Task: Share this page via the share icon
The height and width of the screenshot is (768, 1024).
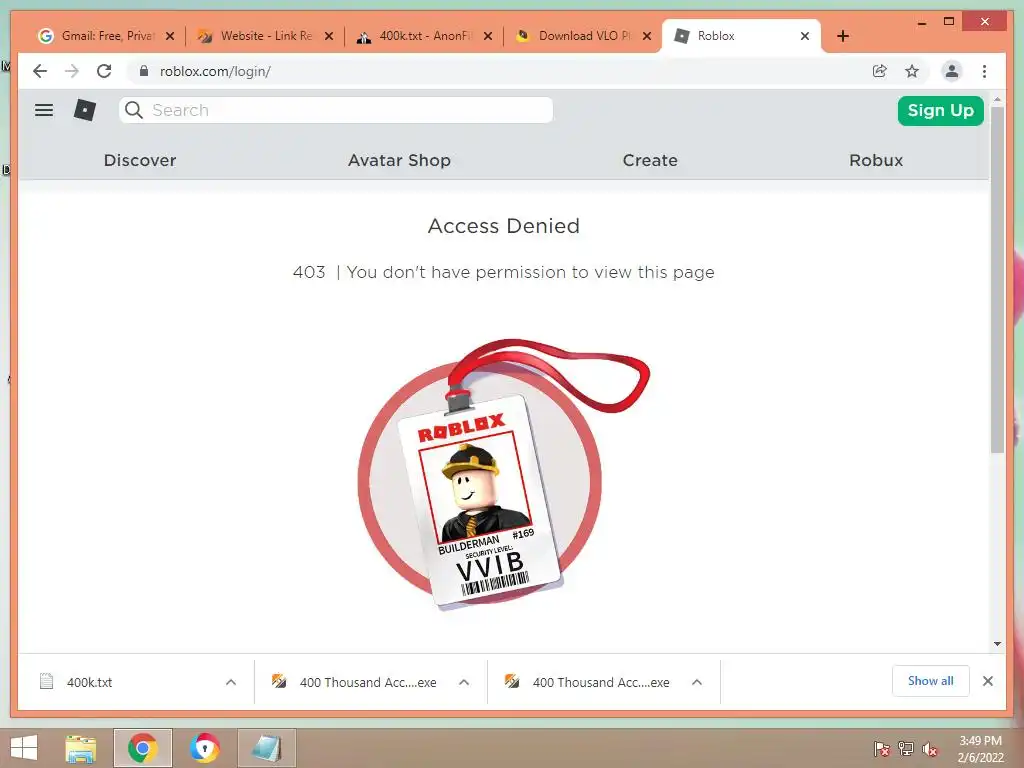Action: pos(880,71)
